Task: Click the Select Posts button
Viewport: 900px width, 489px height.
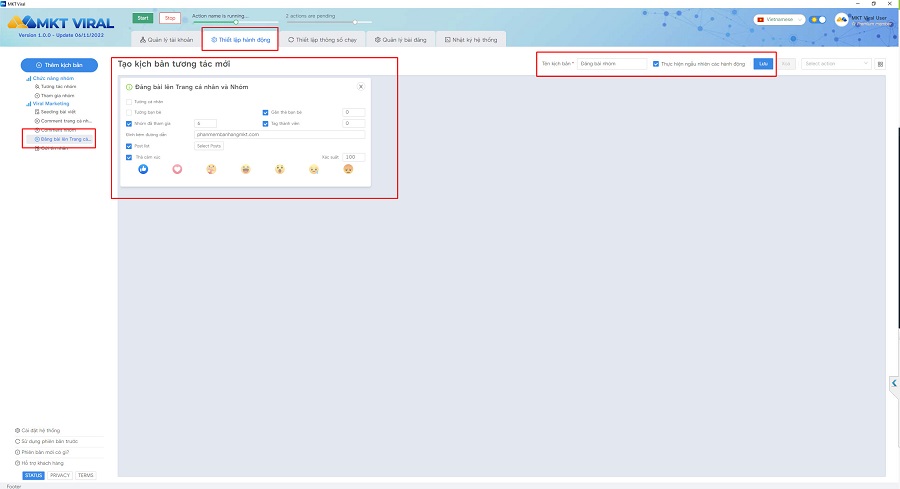Action: [x=209, y=146]
